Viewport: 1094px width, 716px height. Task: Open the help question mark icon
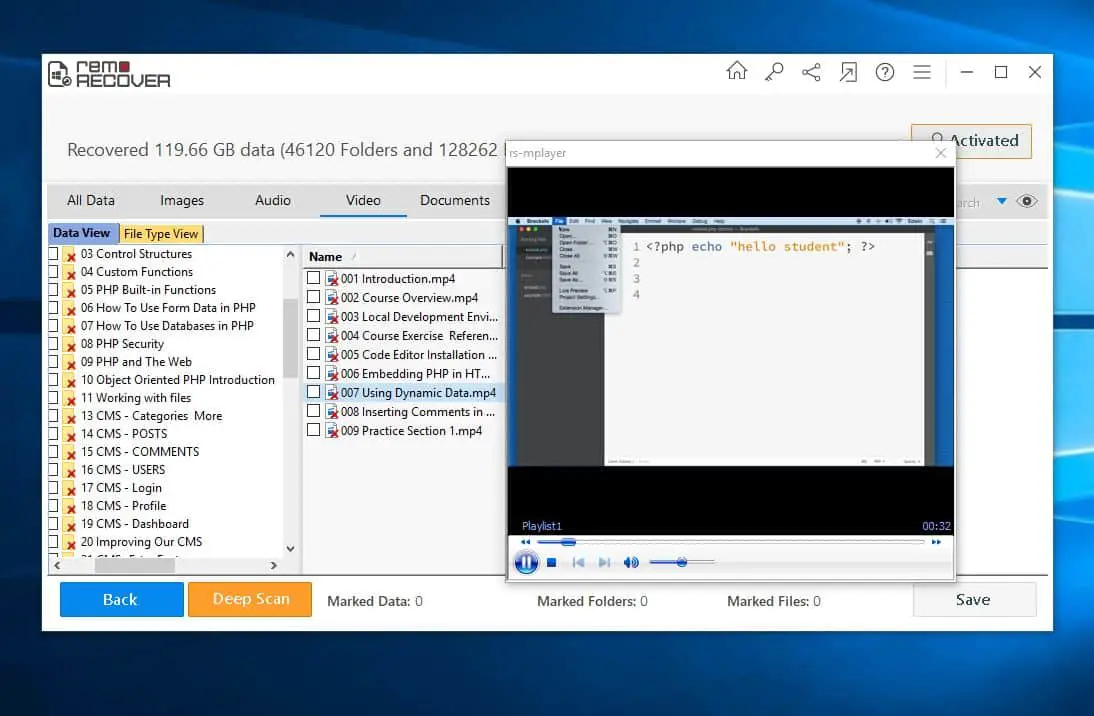pyautogui.click(x=885, y=72)
